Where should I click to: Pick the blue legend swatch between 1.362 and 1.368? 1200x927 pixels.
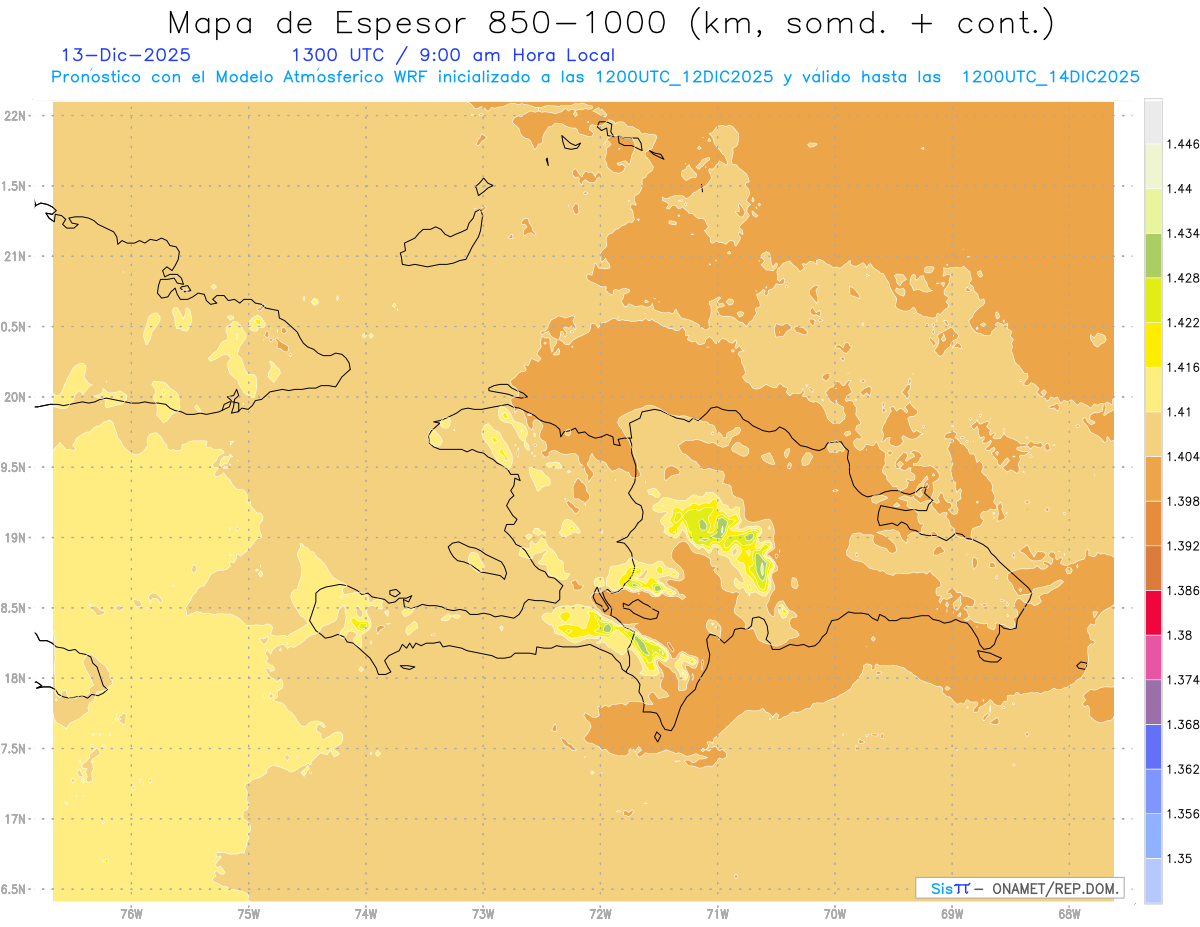[1153, 746]
